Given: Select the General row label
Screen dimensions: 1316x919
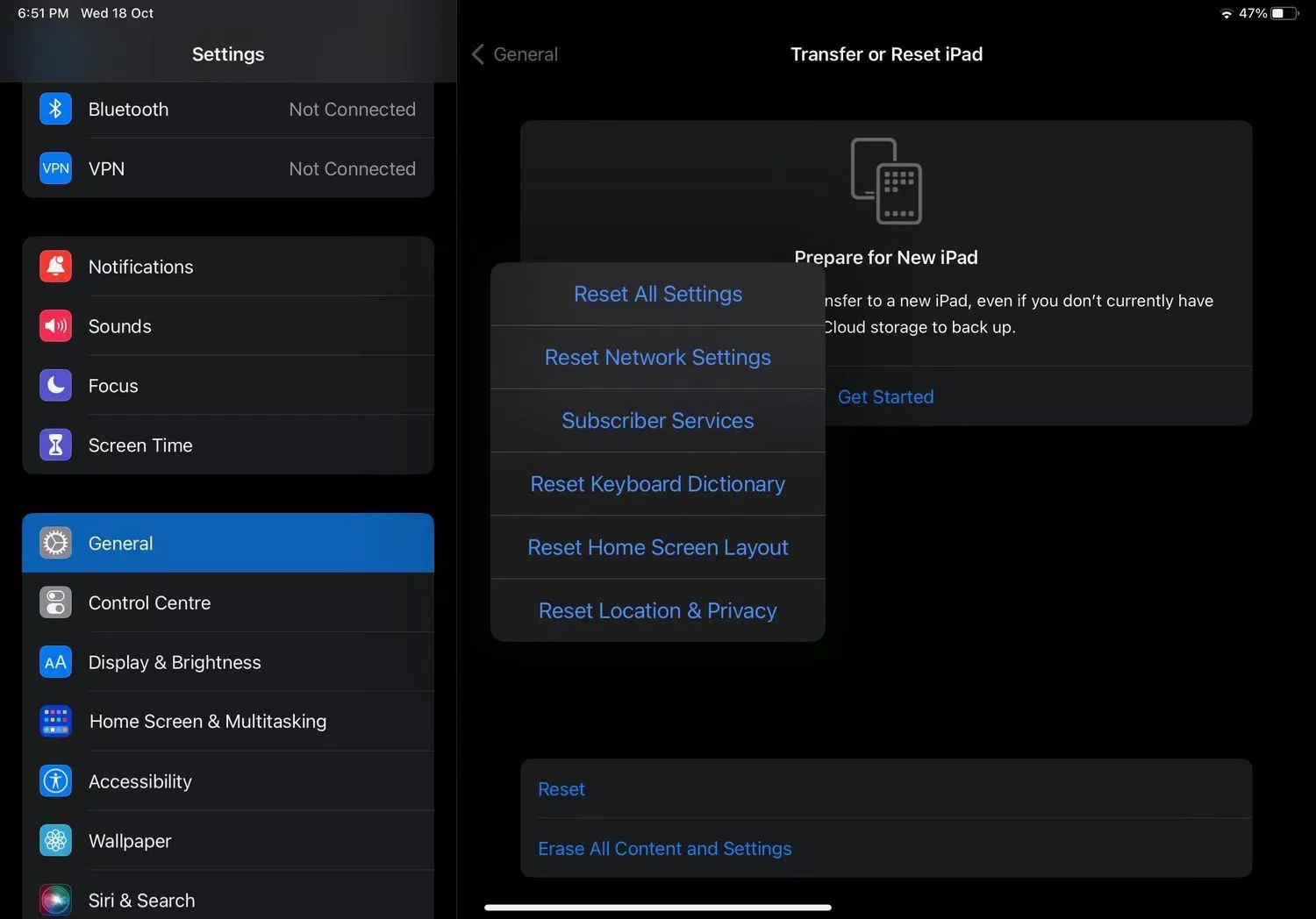Looking at the screenshot, I should 120,544.
